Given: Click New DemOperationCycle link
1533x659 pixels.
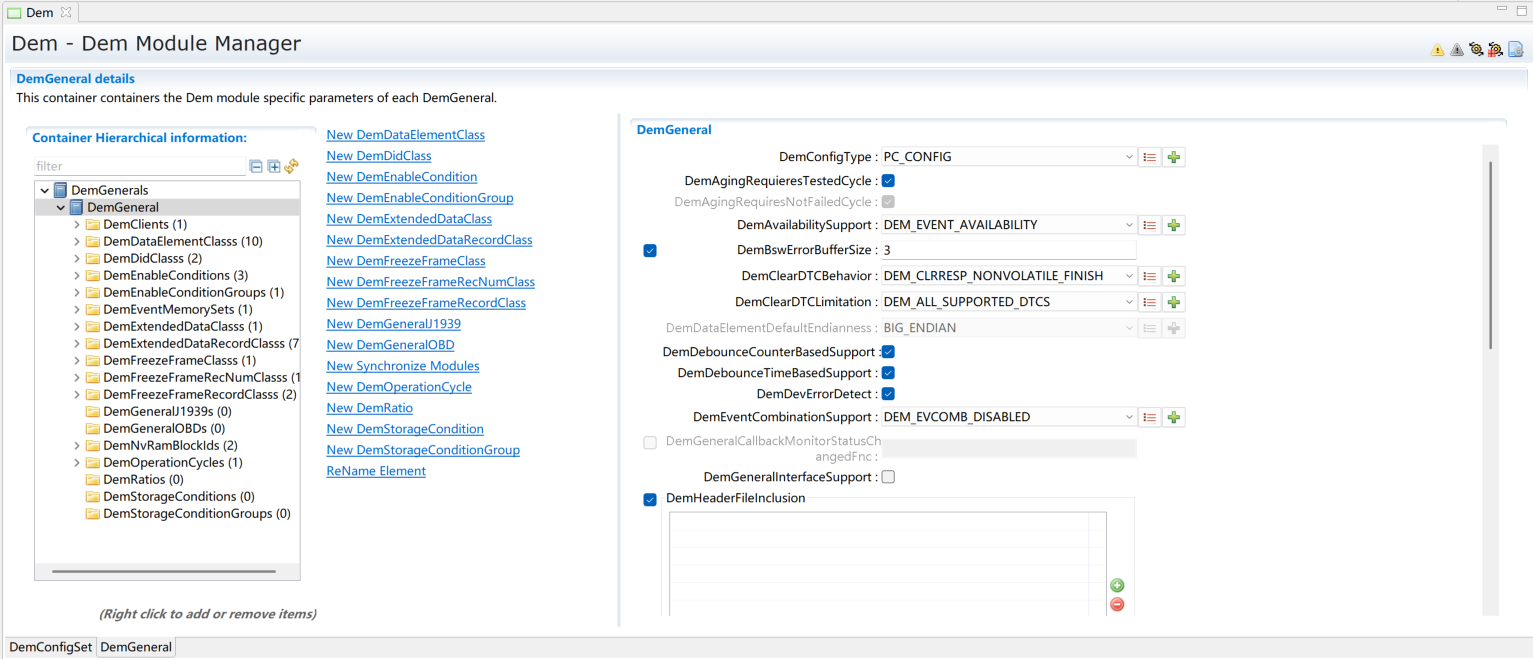Looking at the screenshot, I should [x=398, y=387].
